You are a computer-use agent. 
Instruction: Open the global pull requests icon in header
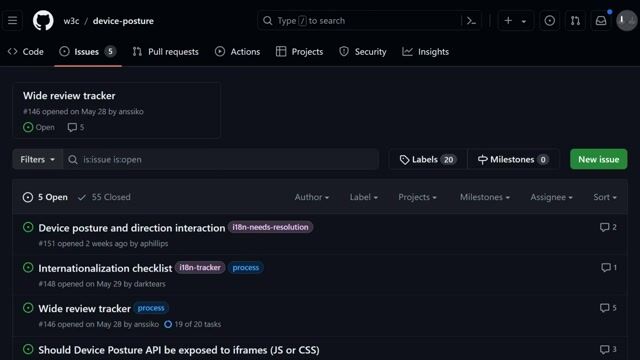coord(576,20)
